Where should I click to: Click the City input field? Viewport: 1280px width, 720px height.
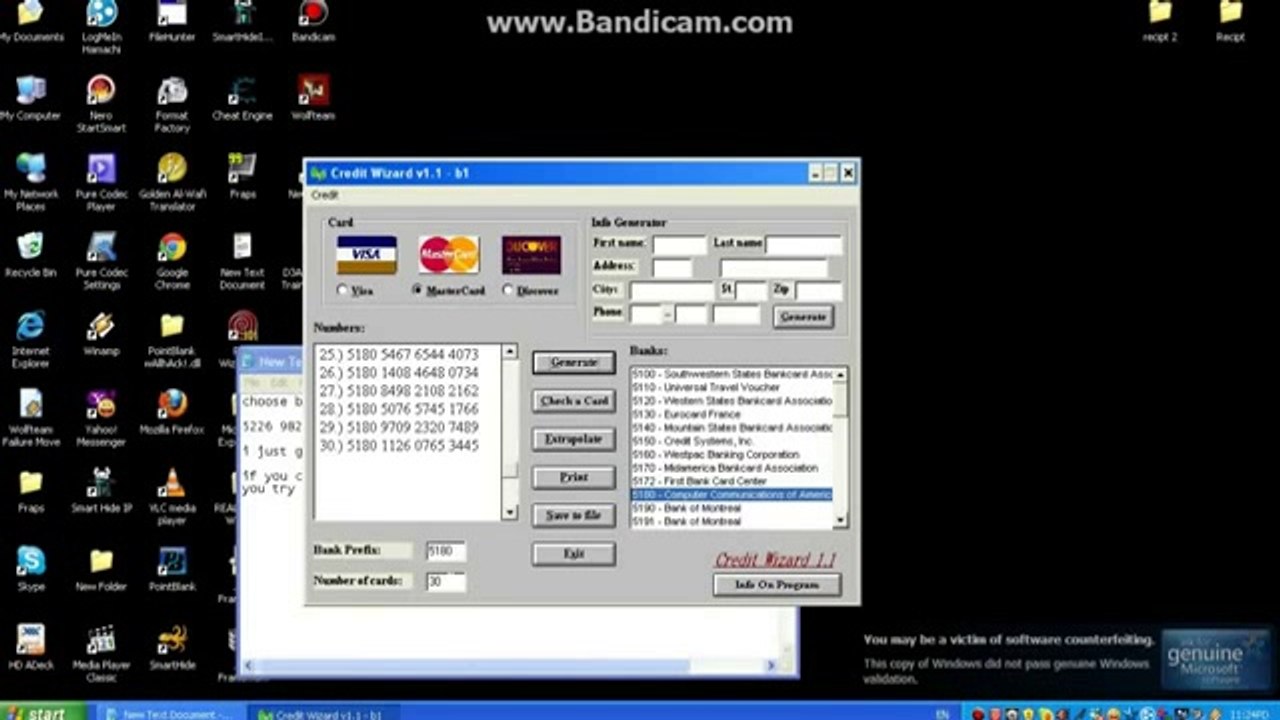[x=671, y=291]
